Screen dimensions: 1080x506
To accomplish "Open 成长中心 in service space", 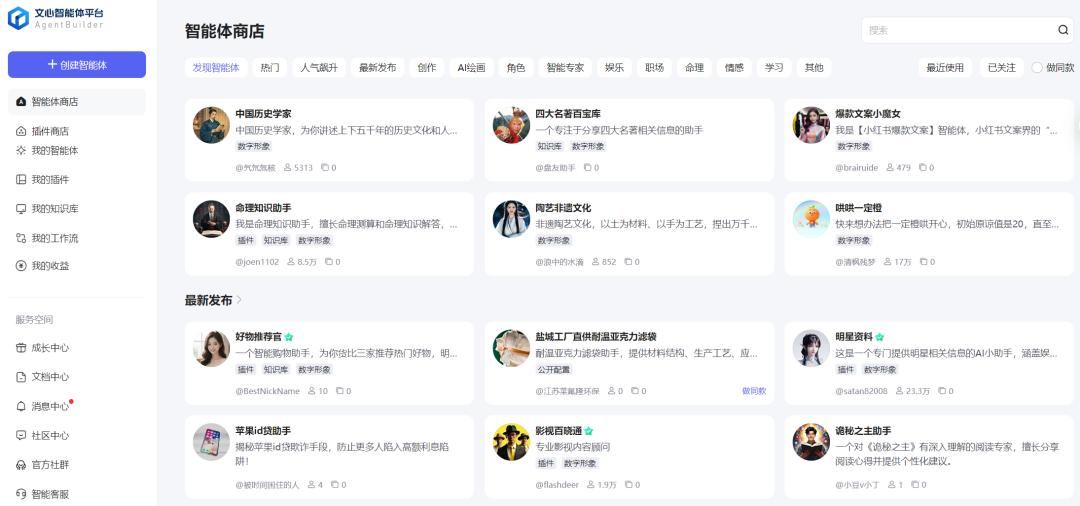I will [42, 348].
